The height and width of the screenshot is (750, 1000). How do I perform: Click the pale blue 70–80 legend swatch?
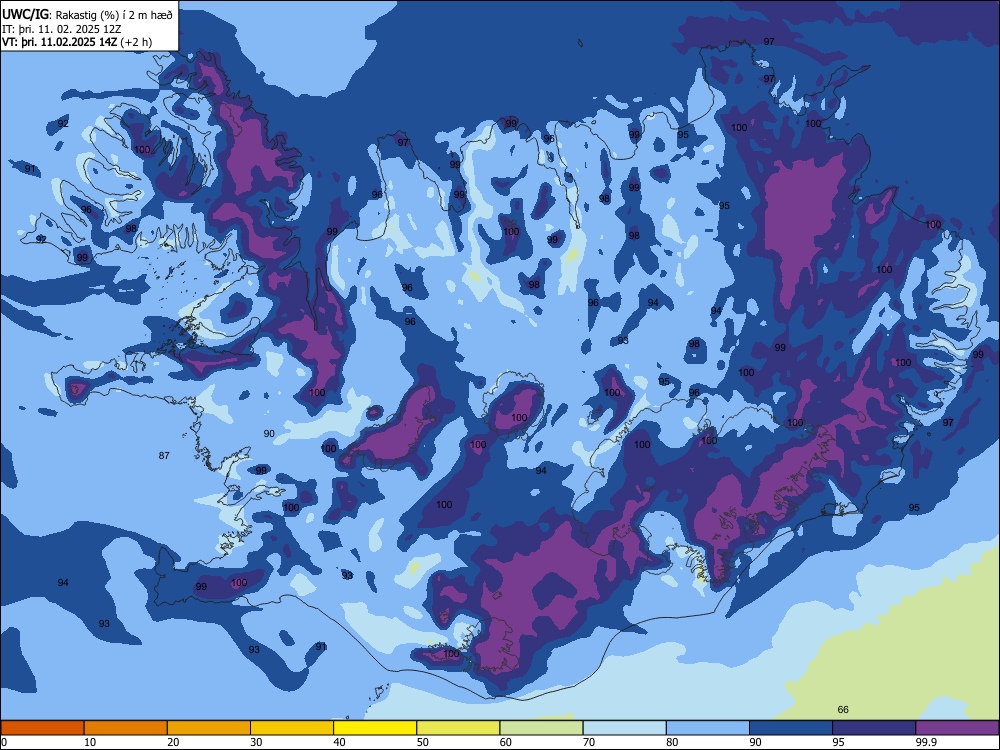(x=625, y=728)
